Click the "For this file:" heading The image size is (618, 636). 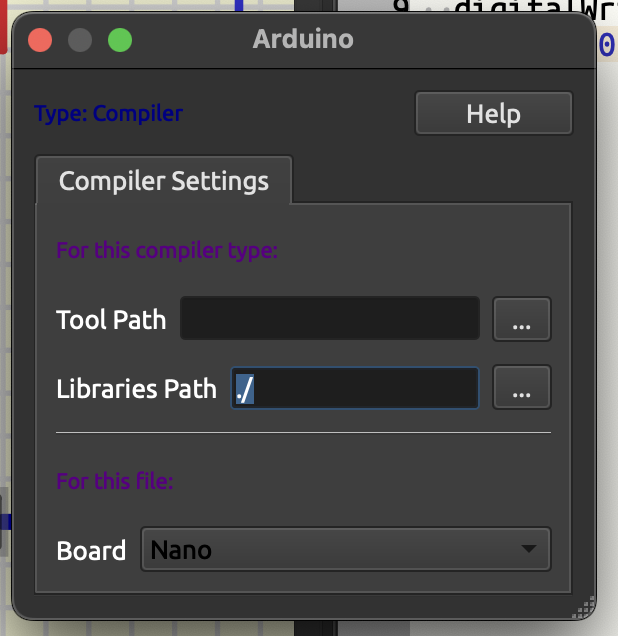pyautogui.click(x=115, y=481)
